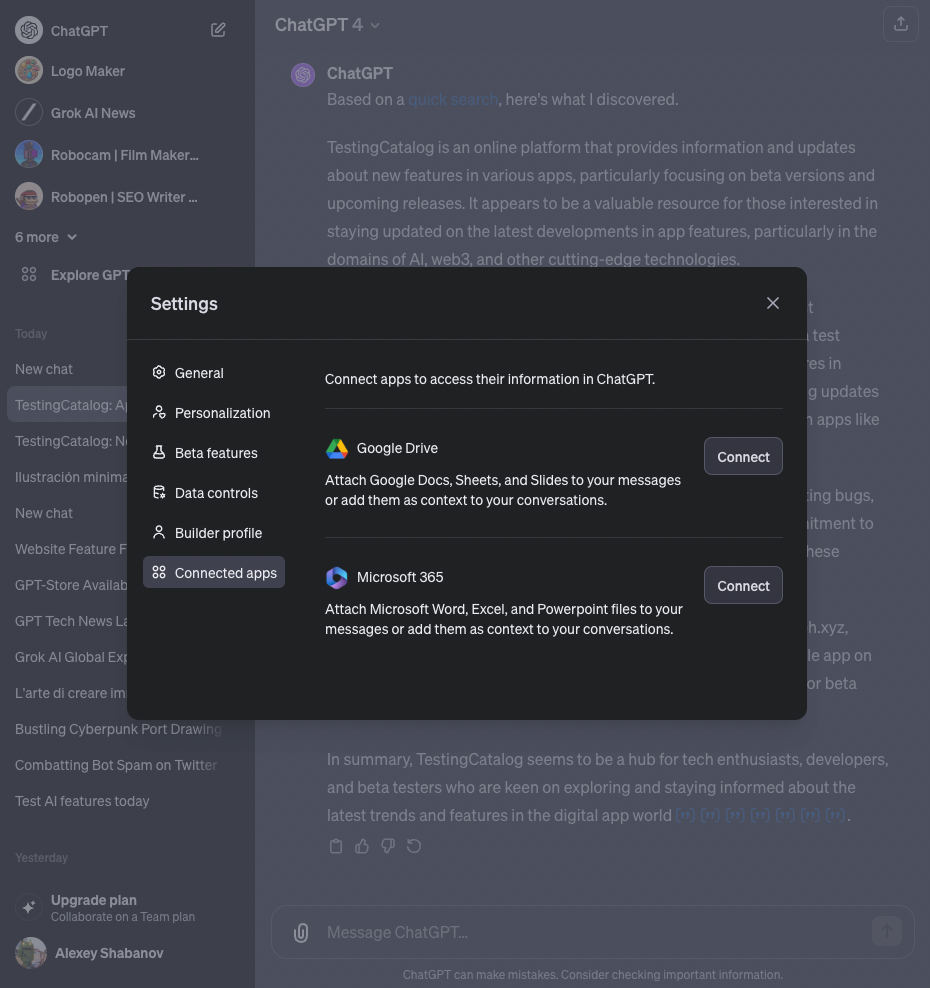This screenshot has width=930, height=988.
Task: Click the ChatGPT logo in sidebar
Action: (29, 30)
